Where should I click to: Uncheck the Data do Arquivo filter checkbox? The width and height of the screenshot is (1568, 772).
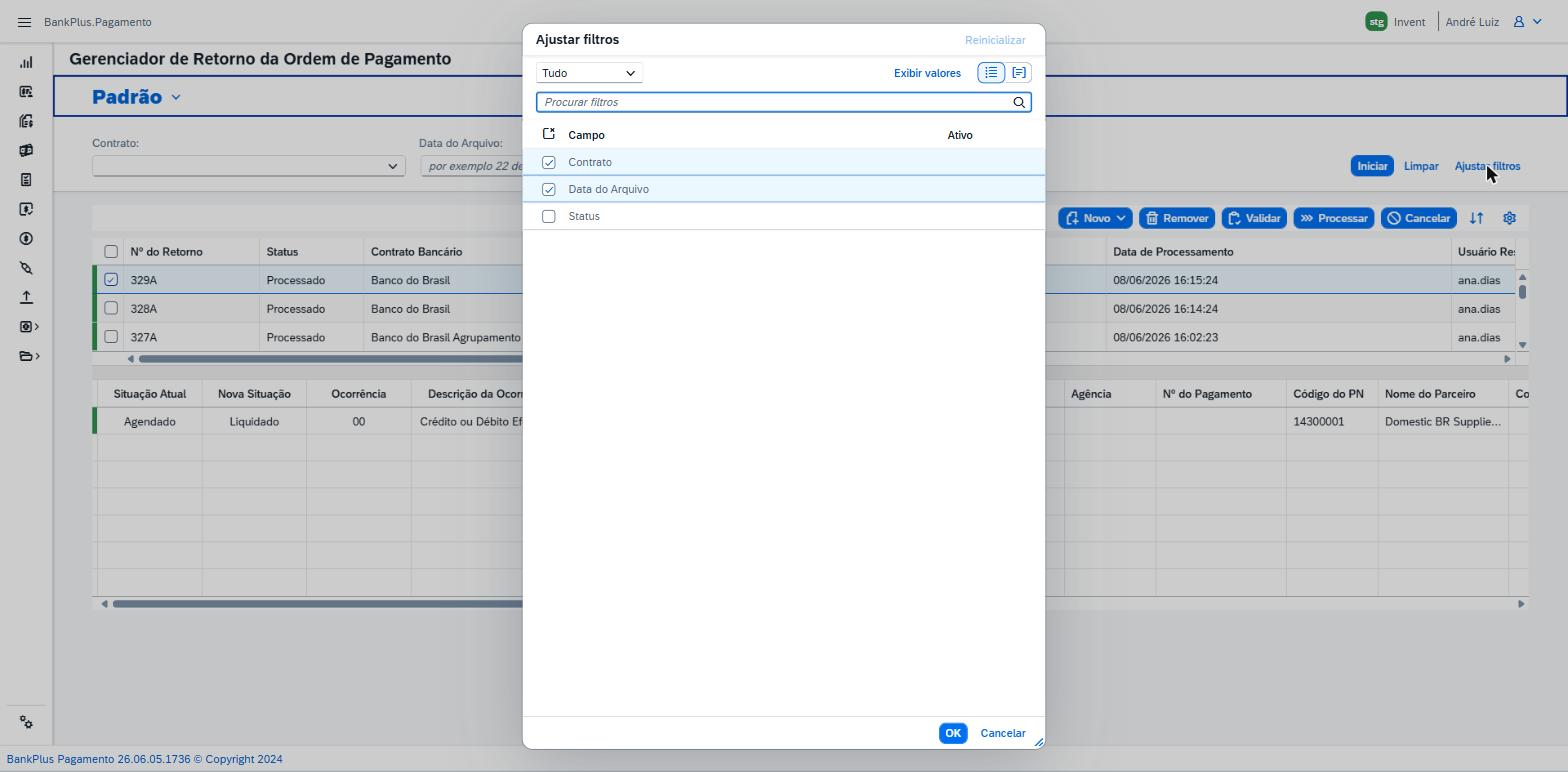point(549,189)
